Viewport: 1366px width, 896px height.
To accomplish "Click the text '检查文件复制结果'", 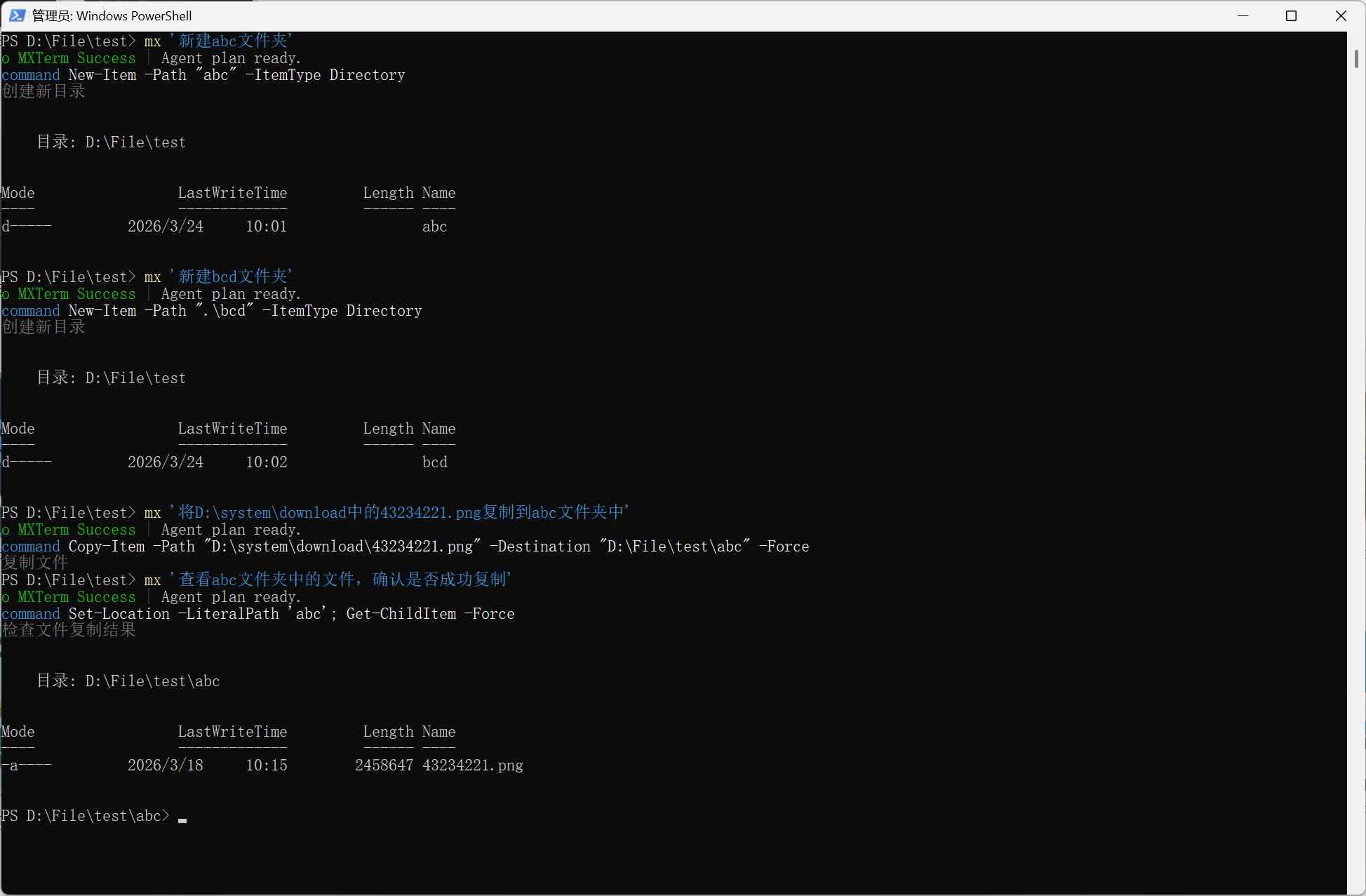I will (69, 630).
